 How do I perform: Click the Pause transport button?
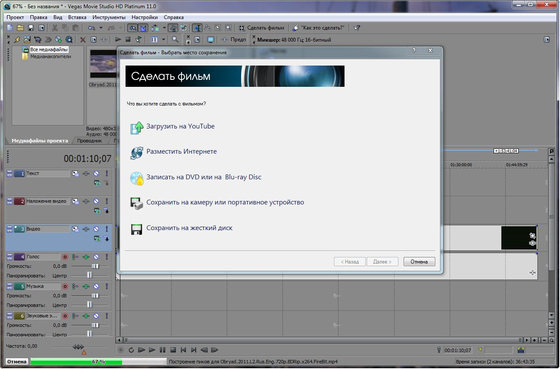tap(162, 350)
